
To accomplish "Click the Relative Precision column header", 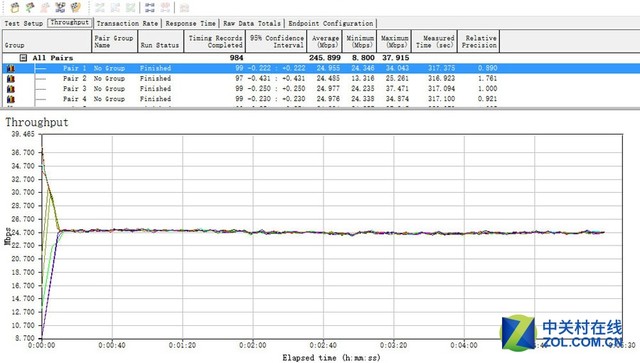I will tap(479, 41).
